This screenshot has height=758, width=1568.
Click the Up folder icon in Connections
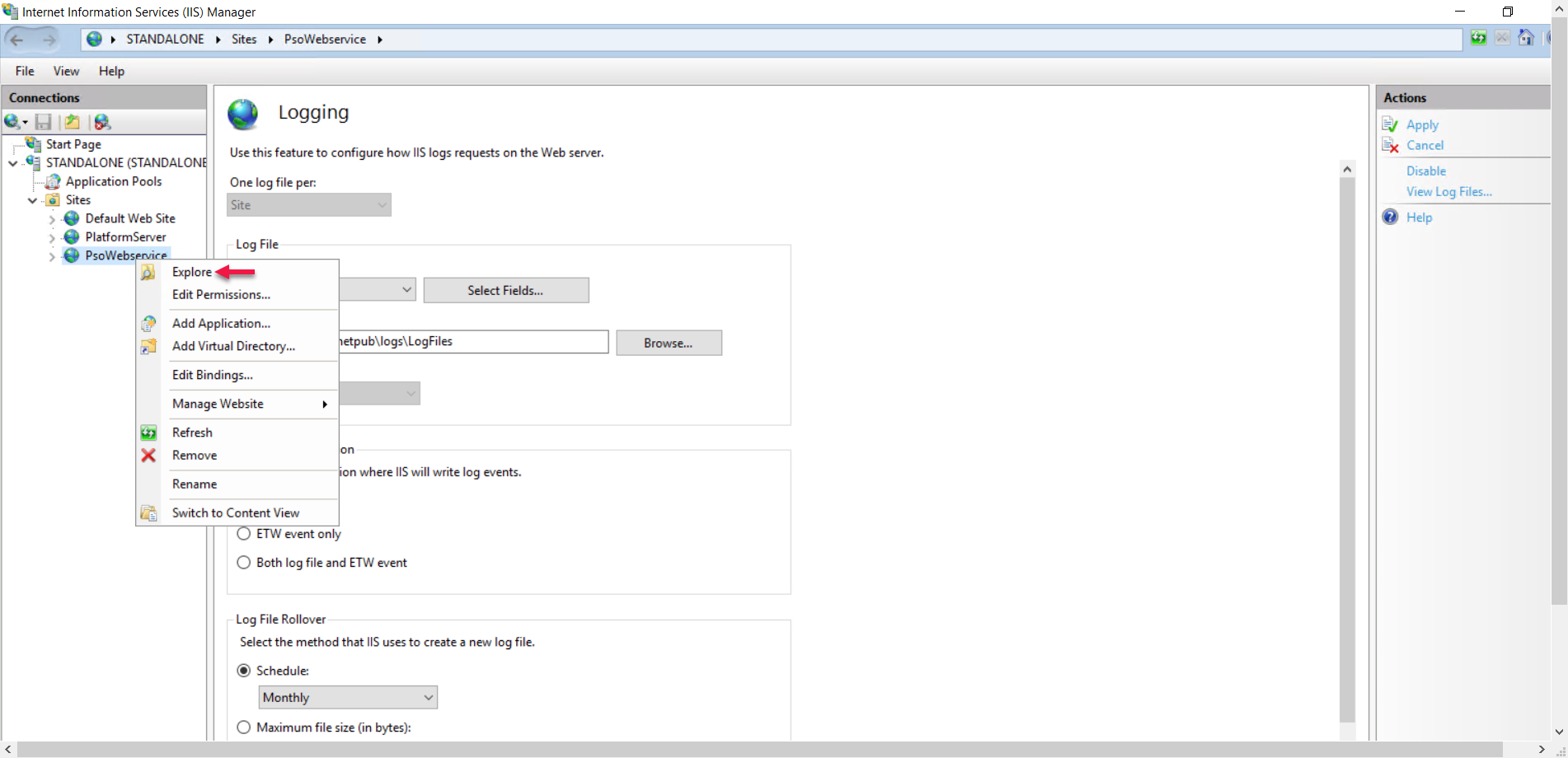(x=73, y=122)
